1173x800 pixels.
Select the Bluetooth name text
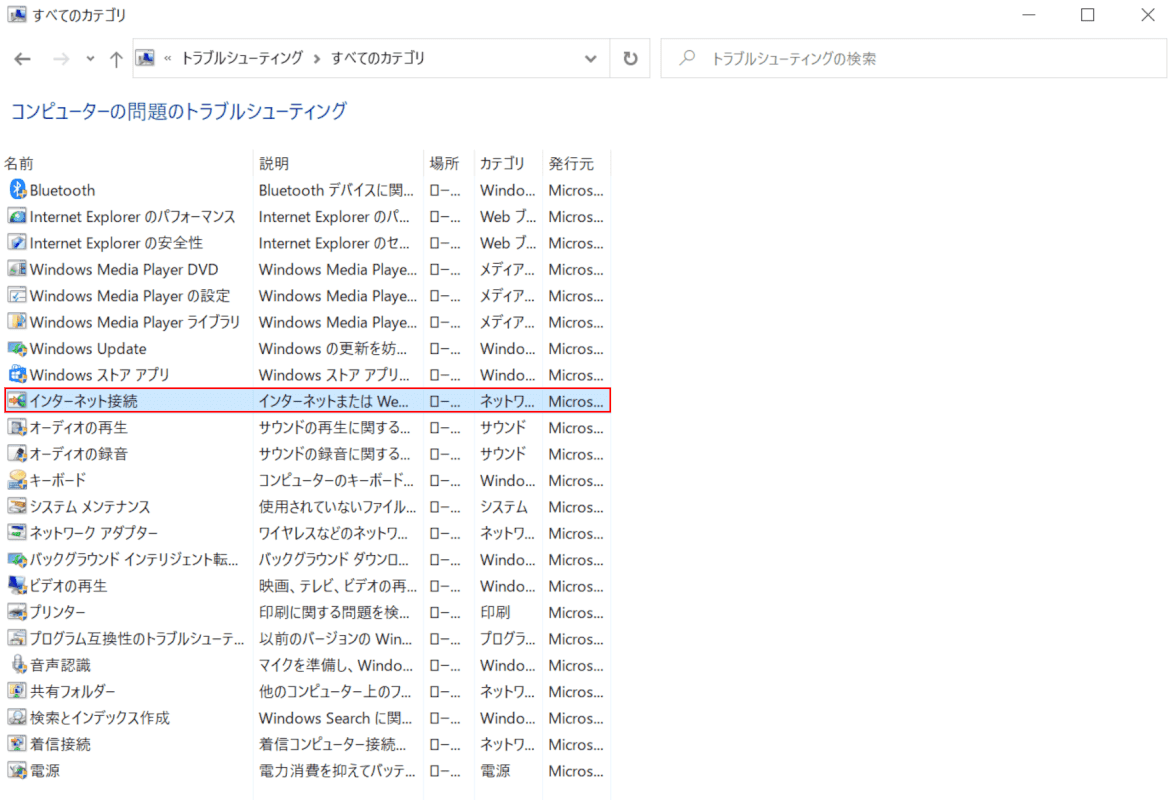click(x=62, y=190)
